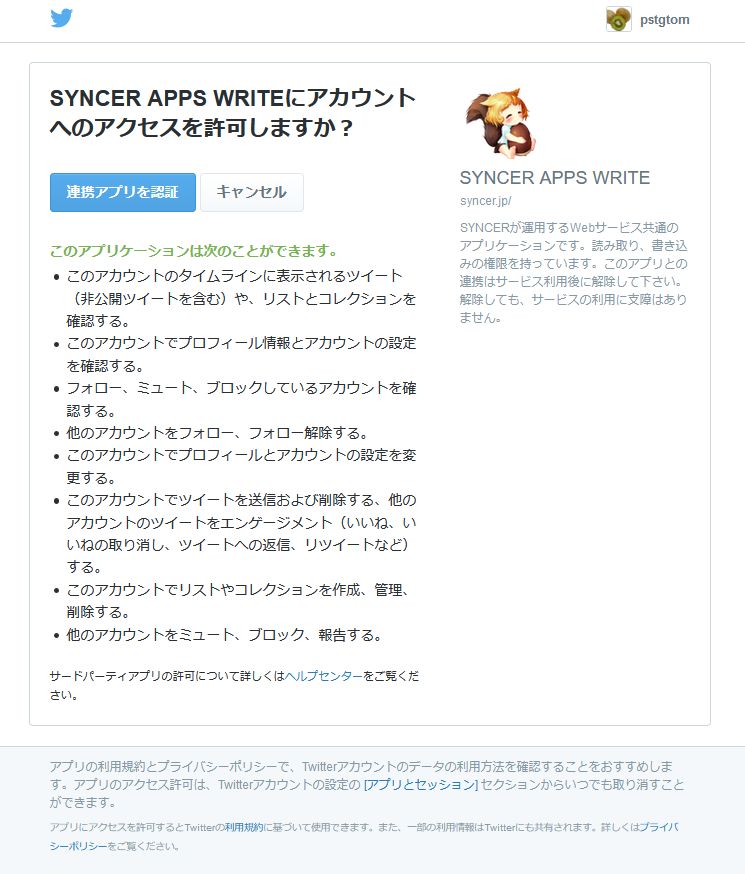
Task: Open the 利用規約 terms link
Action: [x=244, y=827]
